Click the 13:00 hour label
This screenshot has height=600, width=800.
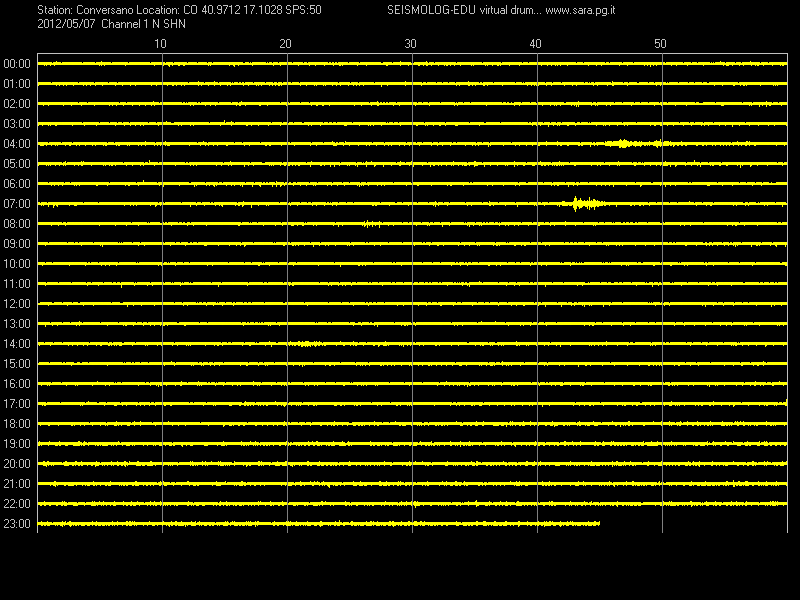click(17, 324)
